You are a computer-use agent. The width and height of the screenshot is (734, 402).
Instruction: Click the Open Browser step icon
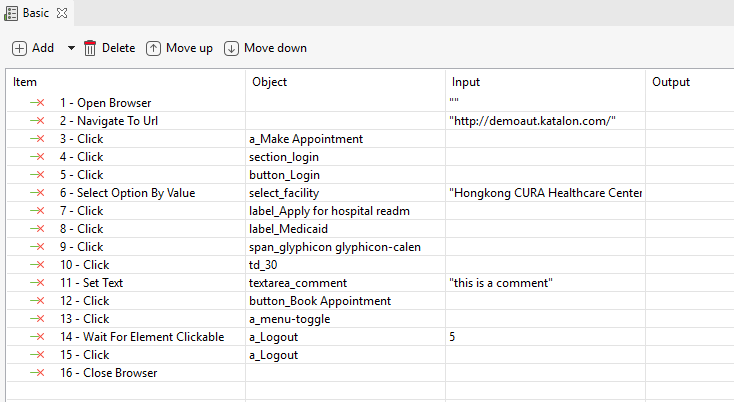(x=37, y=103)
